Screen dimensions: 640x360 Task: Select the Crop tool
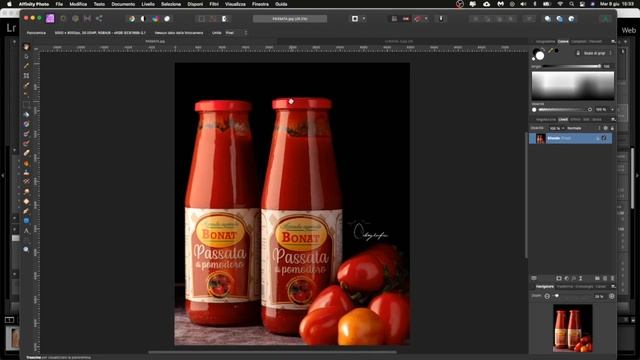coord(27,76)
